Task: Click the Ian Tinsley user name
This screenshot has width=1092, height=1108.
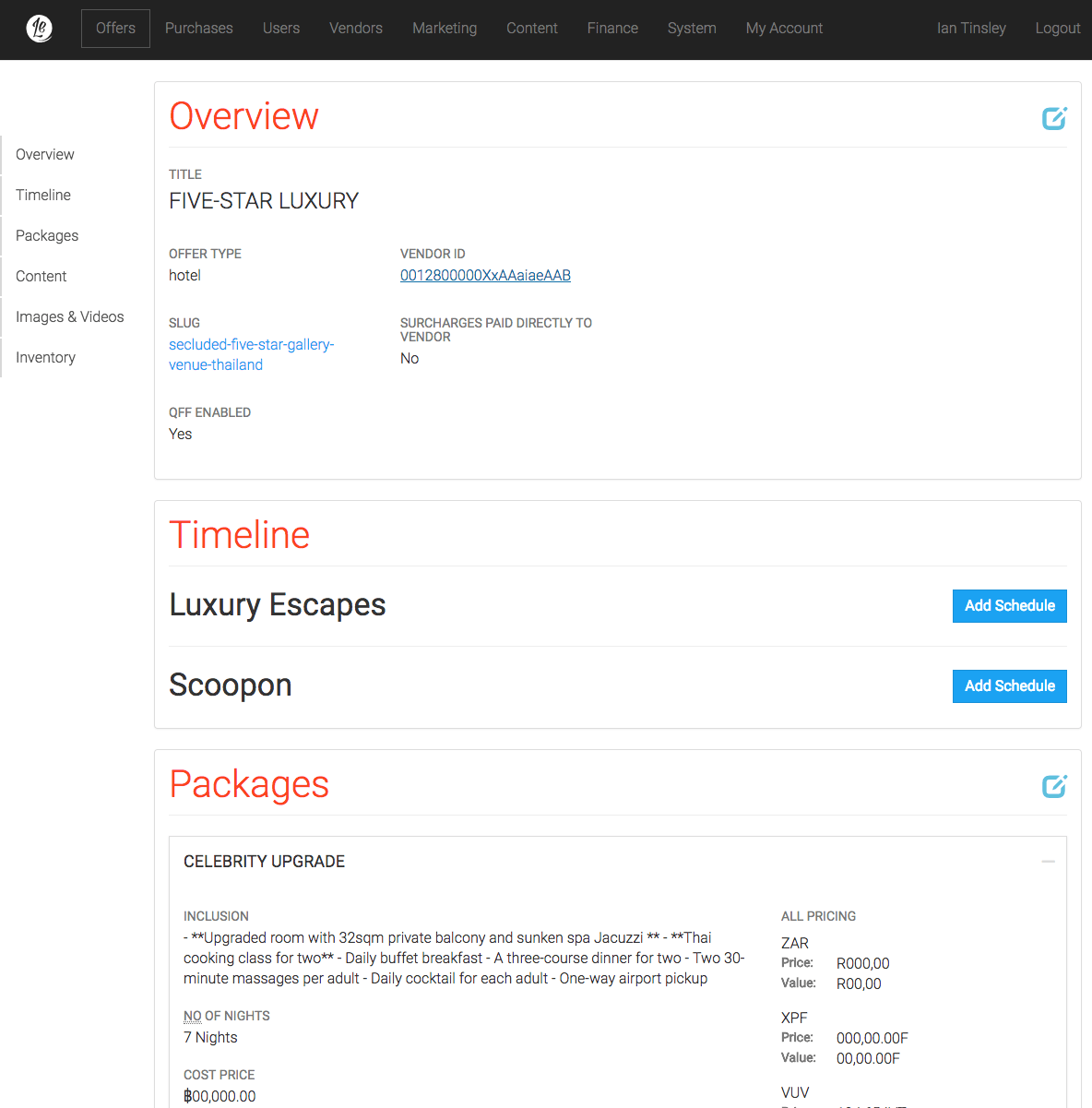Action: (x=970, y=29)
